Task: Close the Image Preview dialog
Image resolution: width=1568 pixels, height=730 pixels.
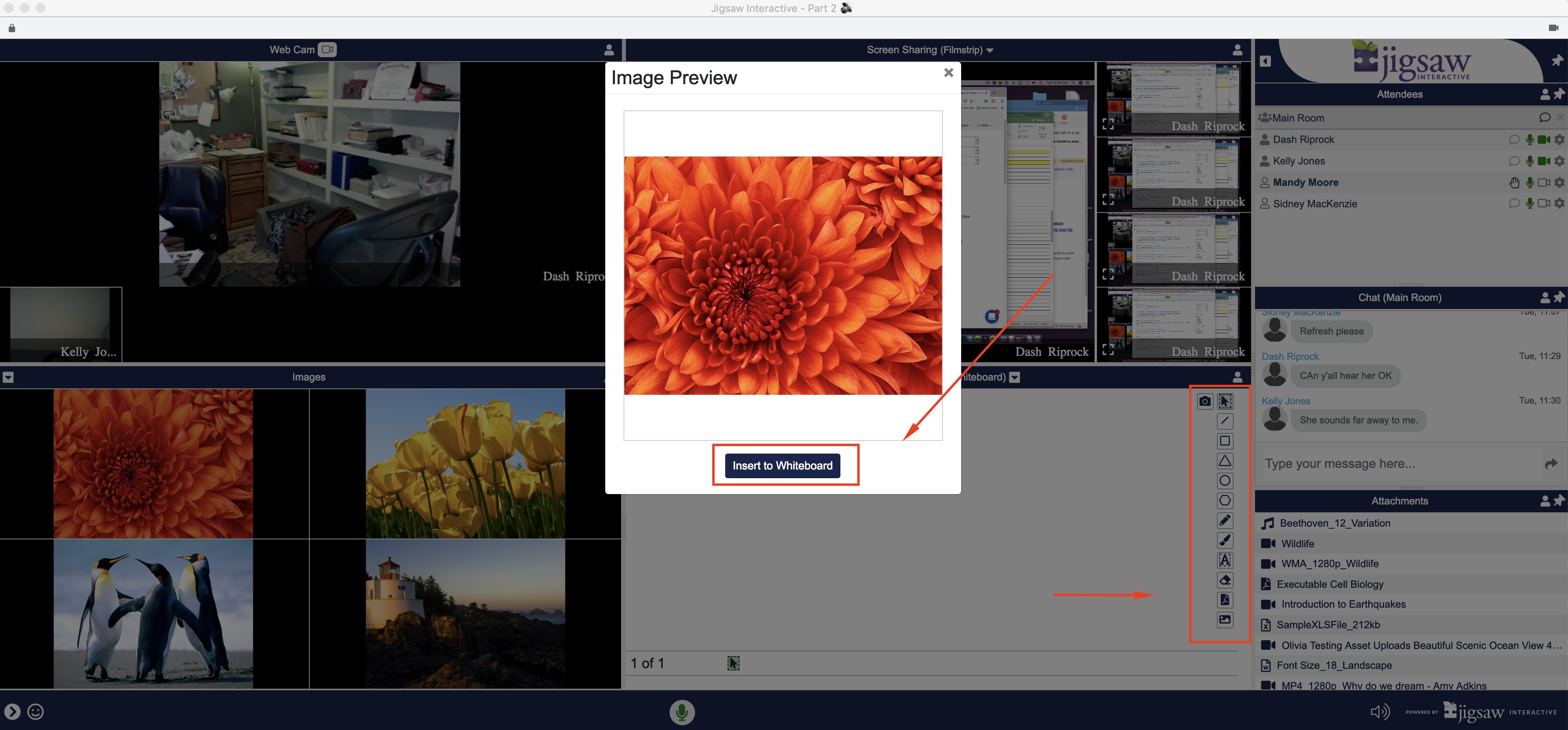Action: (948, 73)
